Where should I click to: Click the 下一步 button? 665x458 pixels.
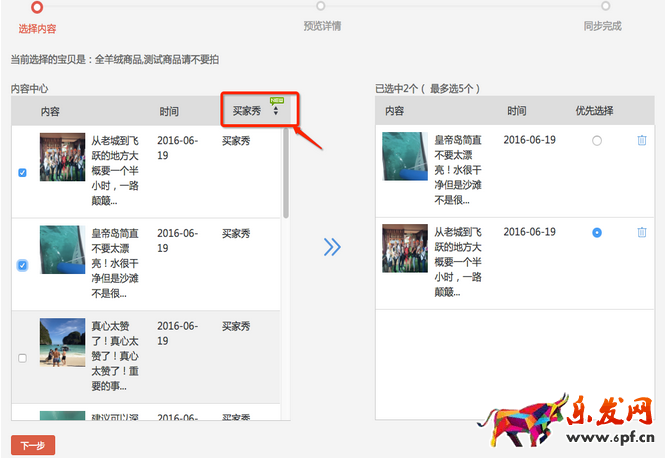[x=33, y=445]
